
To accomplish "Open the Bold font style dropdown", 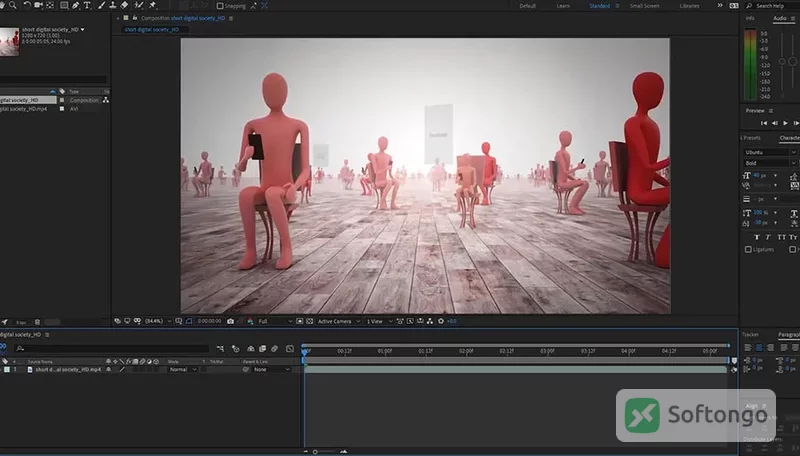I will pyautogui.click(x=769, y=163).
